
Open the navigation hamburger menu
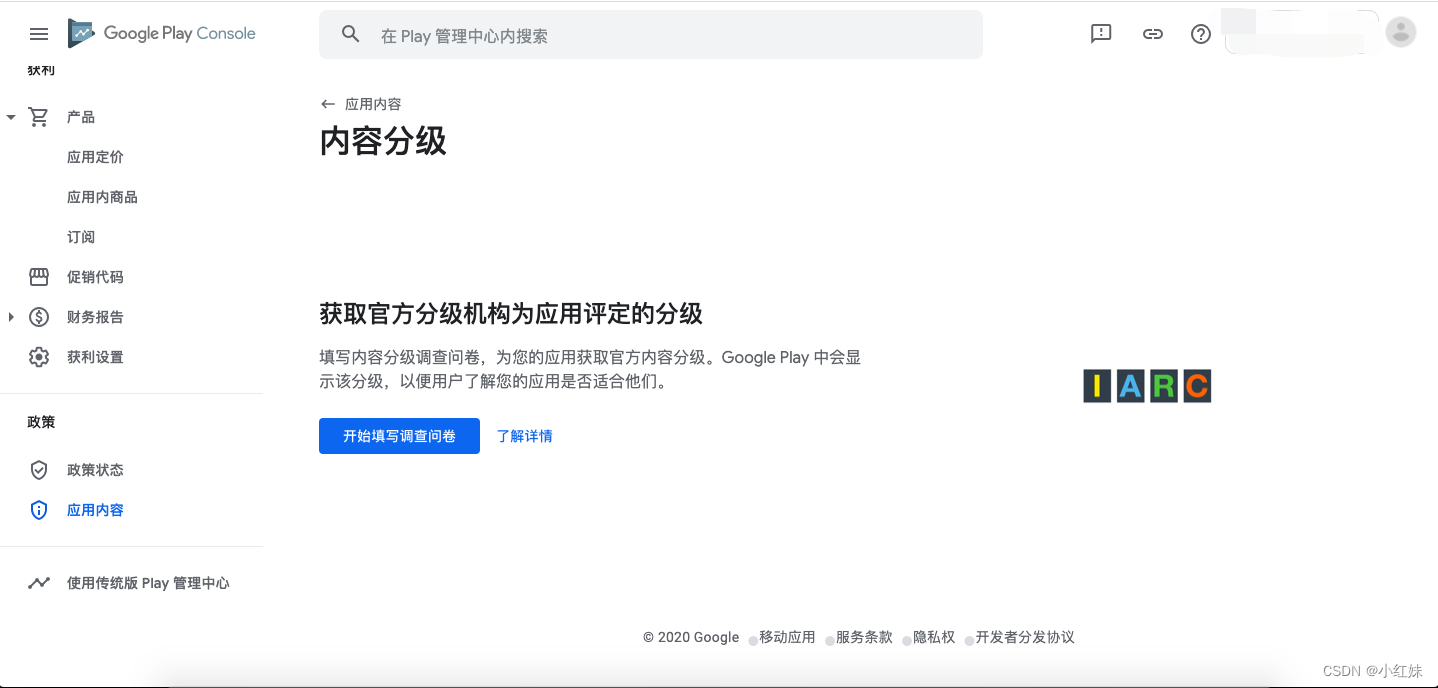(x=38, y=33)
